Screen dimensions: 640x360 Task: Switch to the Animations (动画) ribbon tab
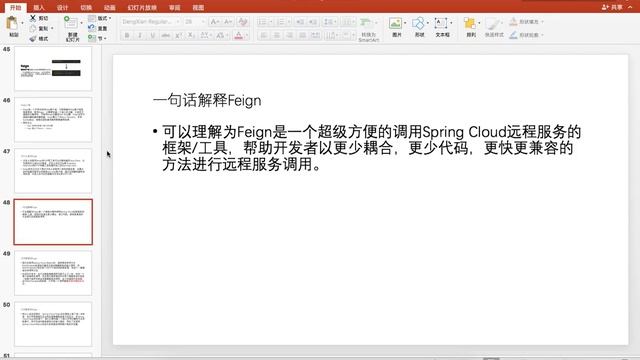[x=109, y=7]
